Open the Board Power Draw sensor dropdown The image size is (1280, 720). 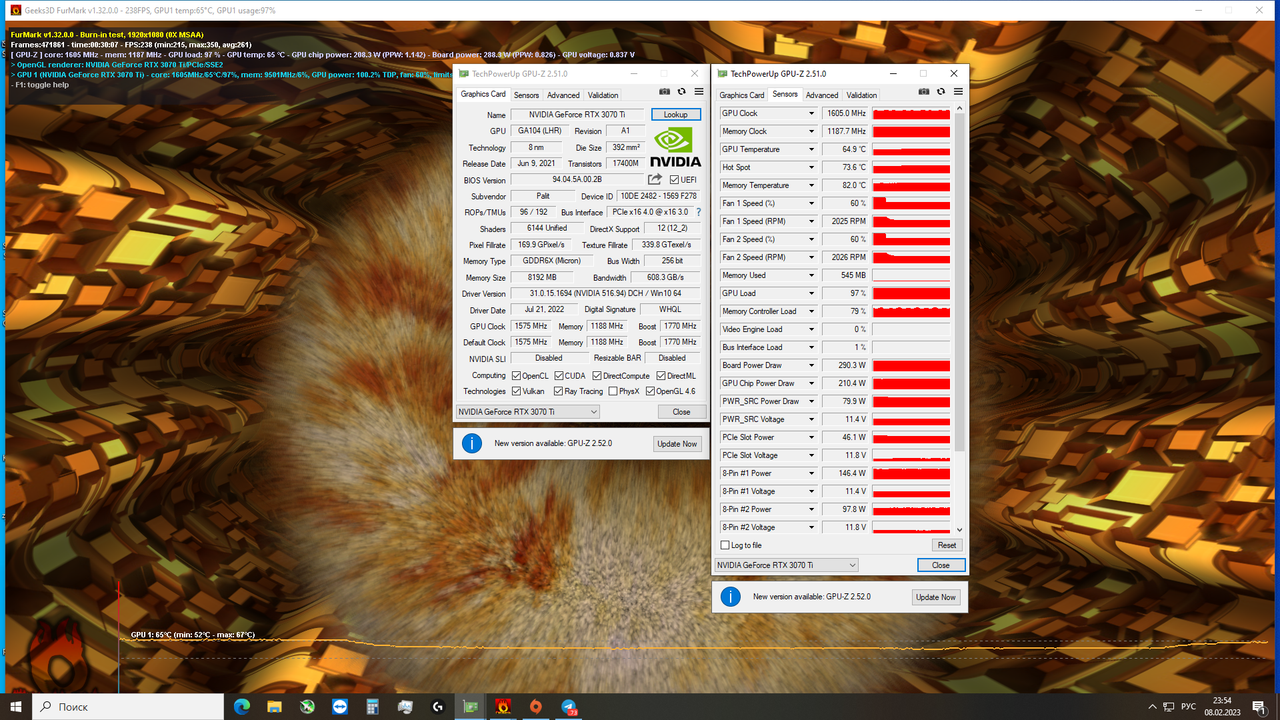click(x=811, y=365)
